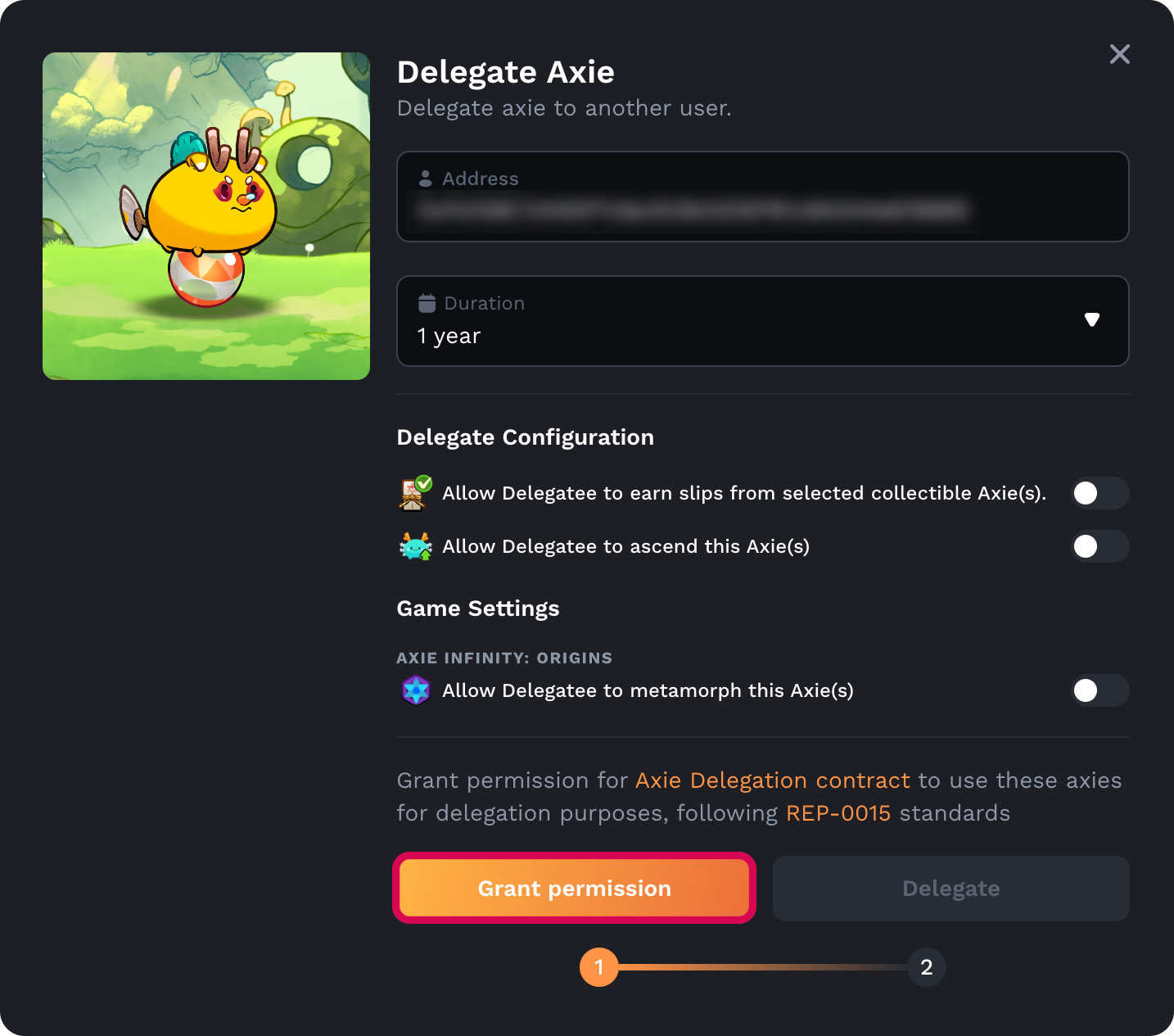Click the yellow Axie portrait image

(x=205, y=215)
